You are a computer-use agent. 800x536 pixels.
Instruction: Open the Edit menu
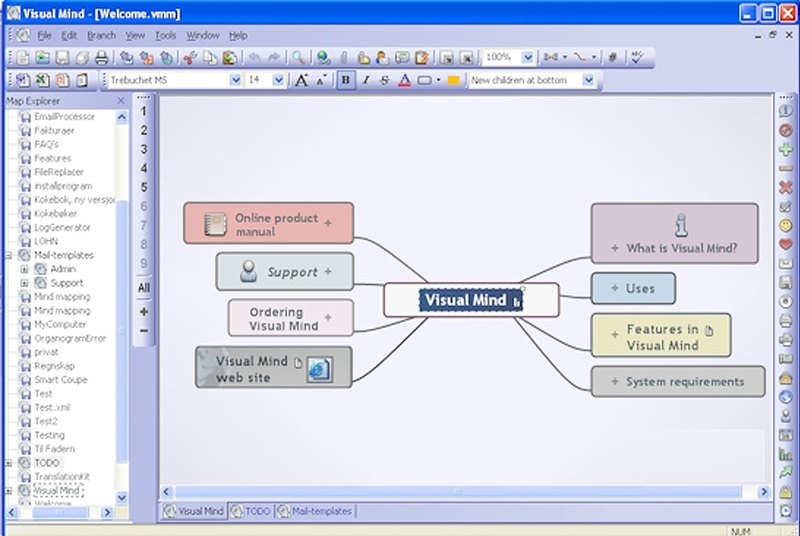69,35
